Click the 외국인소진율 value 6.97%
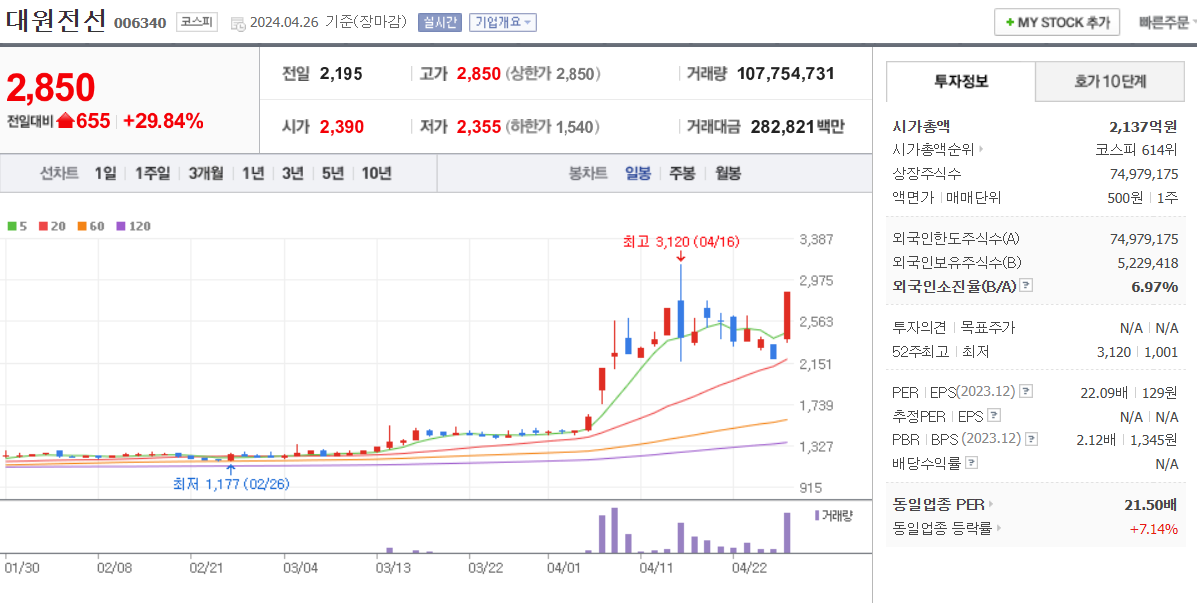The width and height of the screenshot is (1197, 603). (1154, 287)
